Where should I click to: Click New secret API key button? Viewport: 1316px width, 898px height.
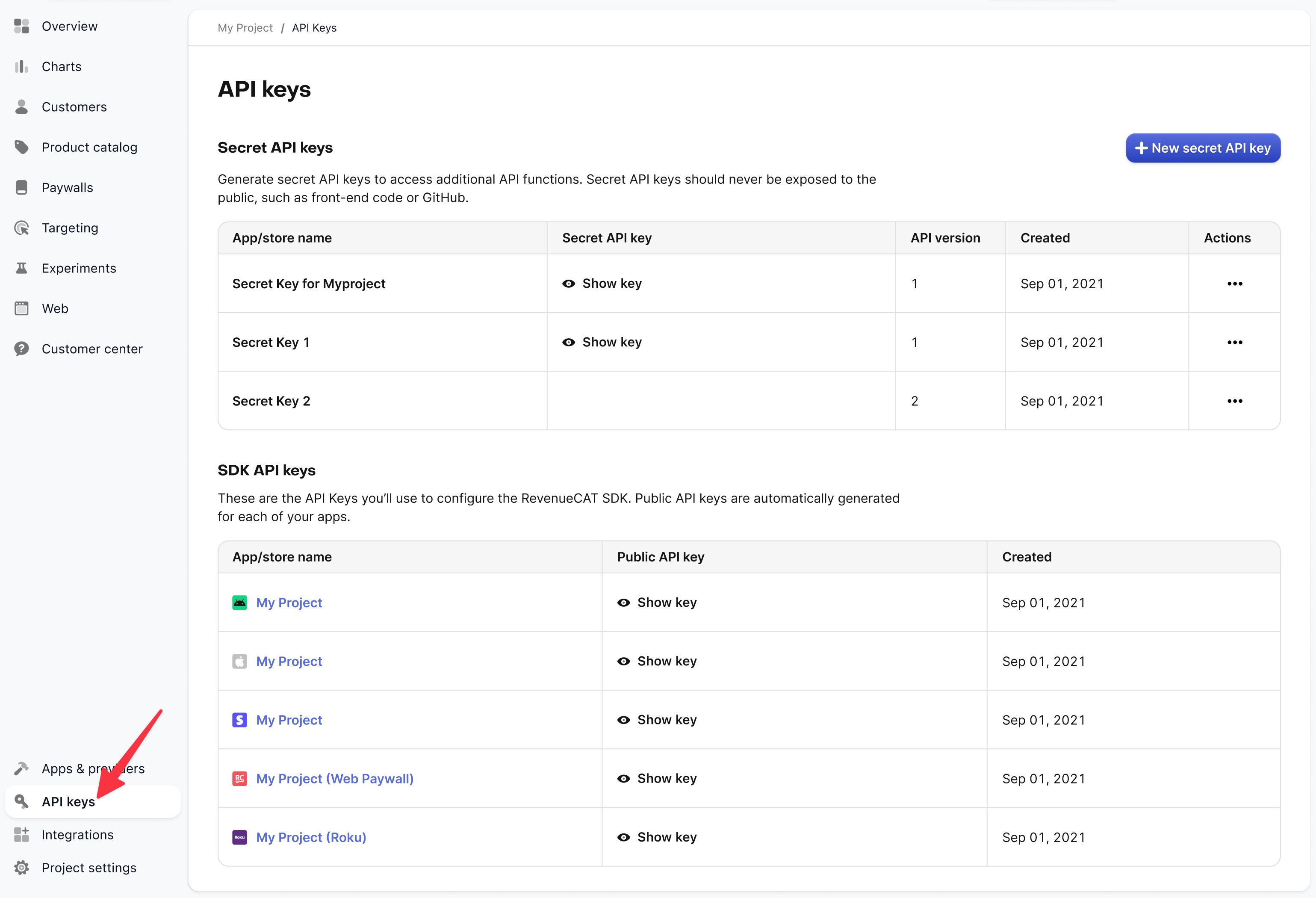(x=1203, y=148)
